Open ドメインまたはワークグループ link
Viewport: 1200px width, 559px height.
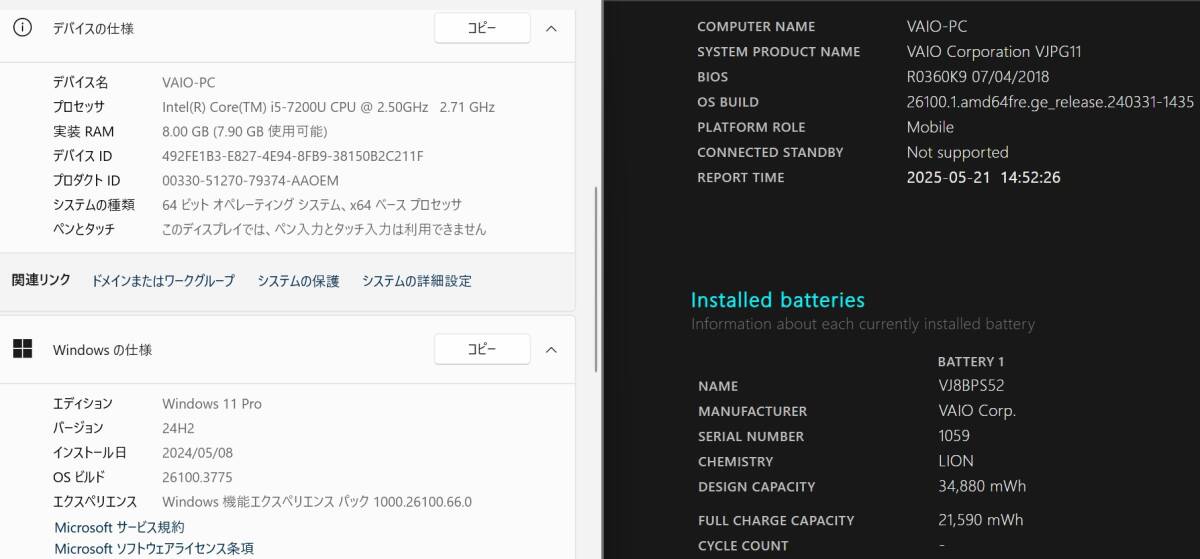163,281
